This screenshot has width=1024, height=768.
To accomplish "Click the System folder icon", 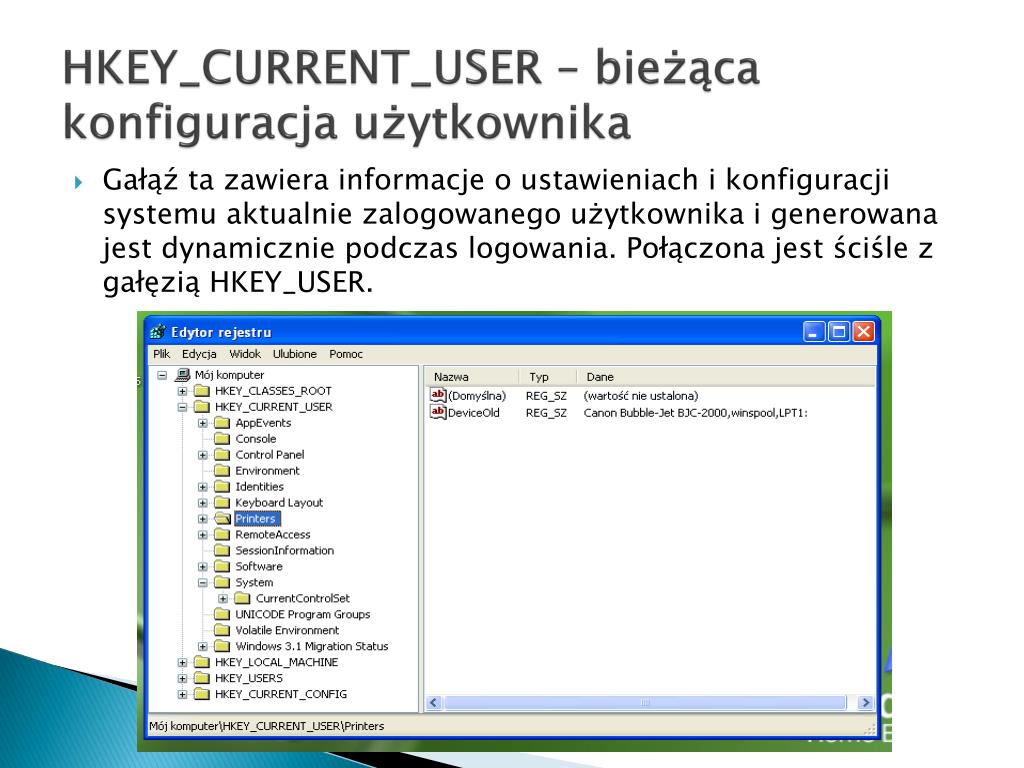I will click(x=223, y=582).
